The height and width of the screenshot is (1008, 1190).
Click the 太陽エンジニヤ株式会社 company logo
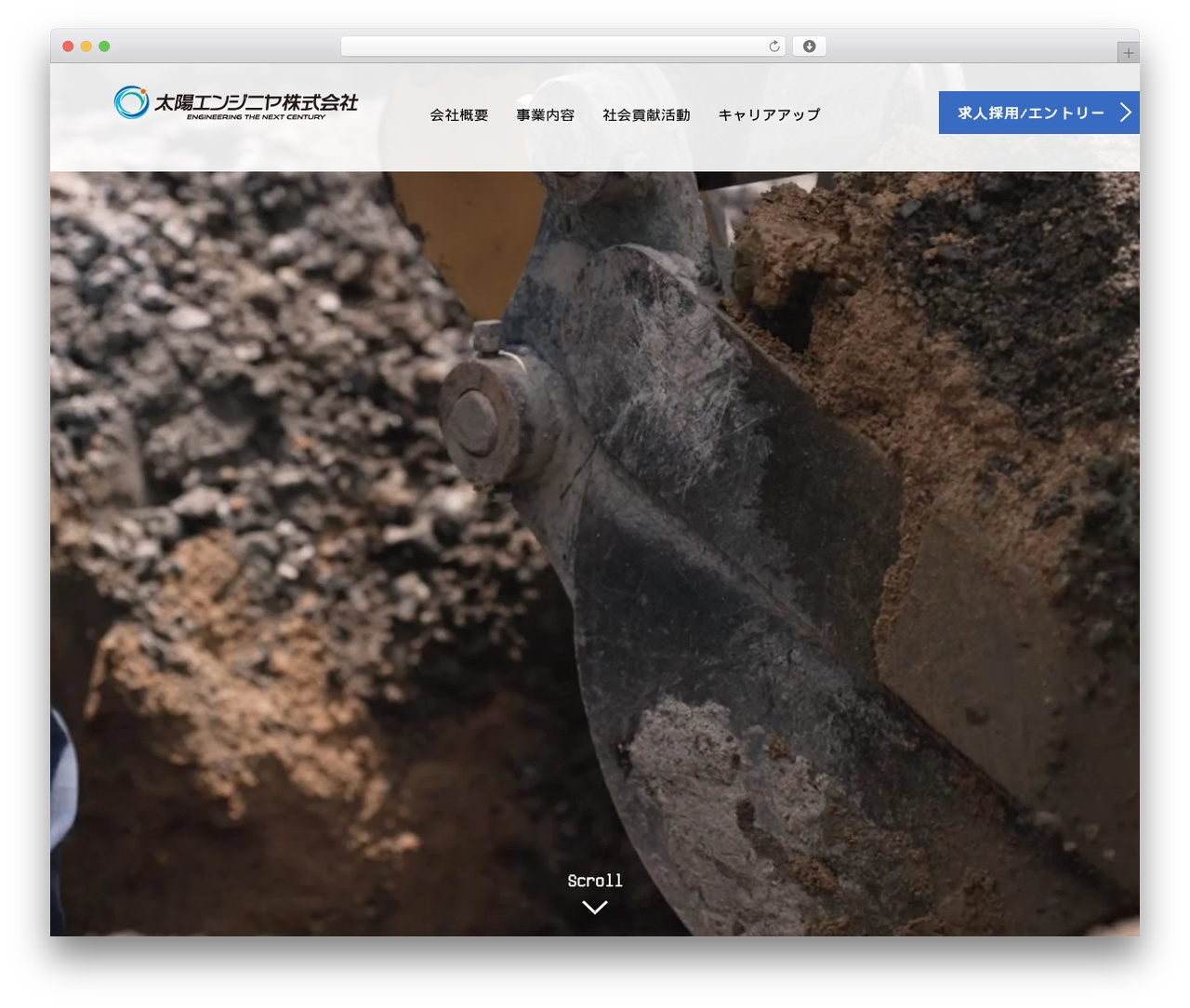236,103
